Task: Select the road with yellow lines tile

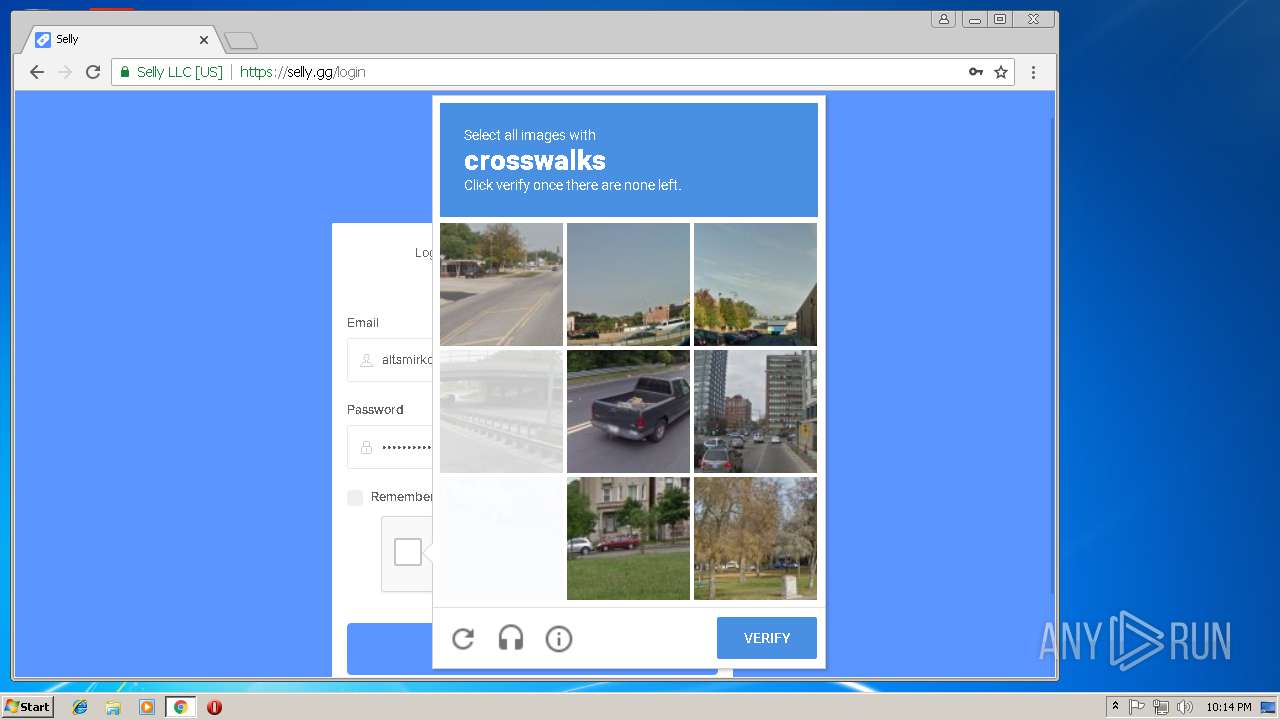Action: 501,284
